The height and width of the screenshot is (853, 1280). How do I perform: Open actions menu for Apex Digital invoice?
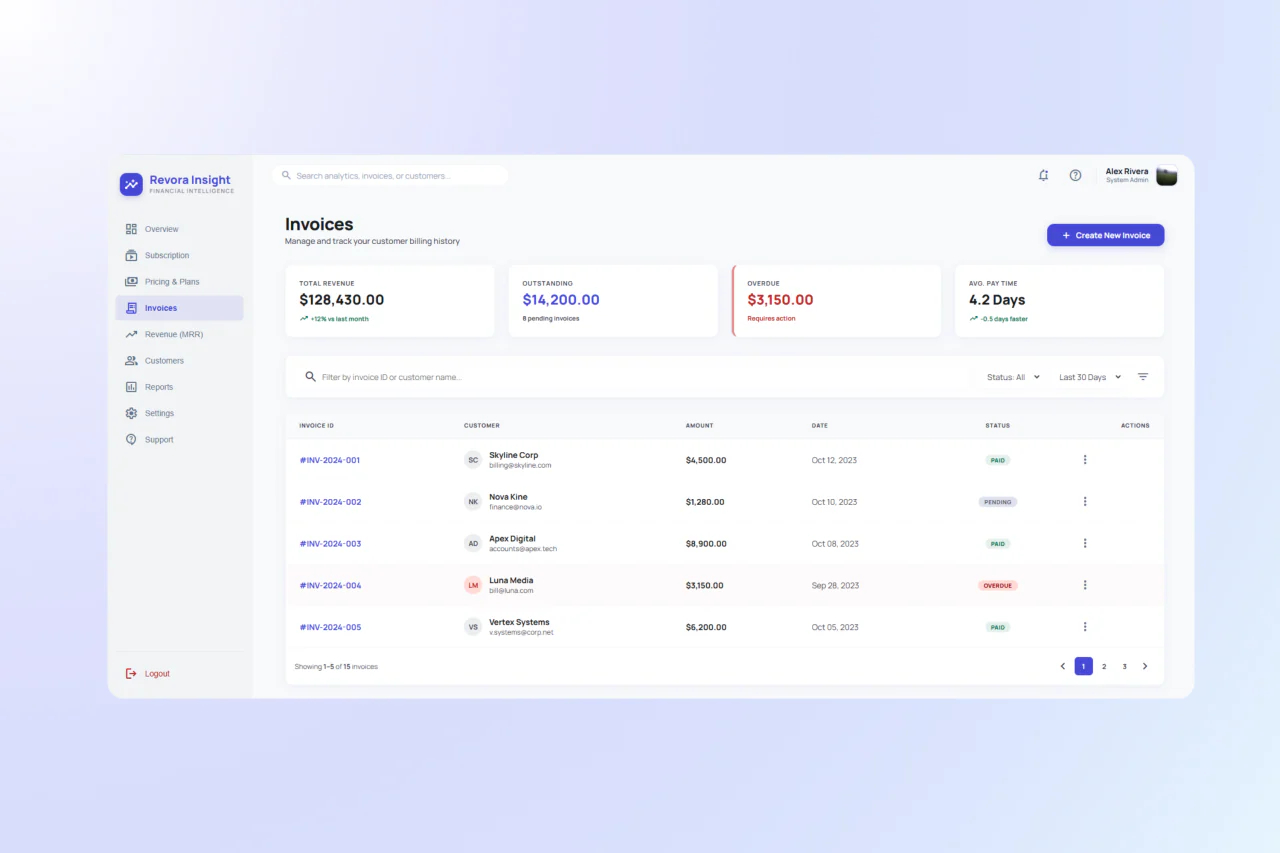(x=1085, y=544)
